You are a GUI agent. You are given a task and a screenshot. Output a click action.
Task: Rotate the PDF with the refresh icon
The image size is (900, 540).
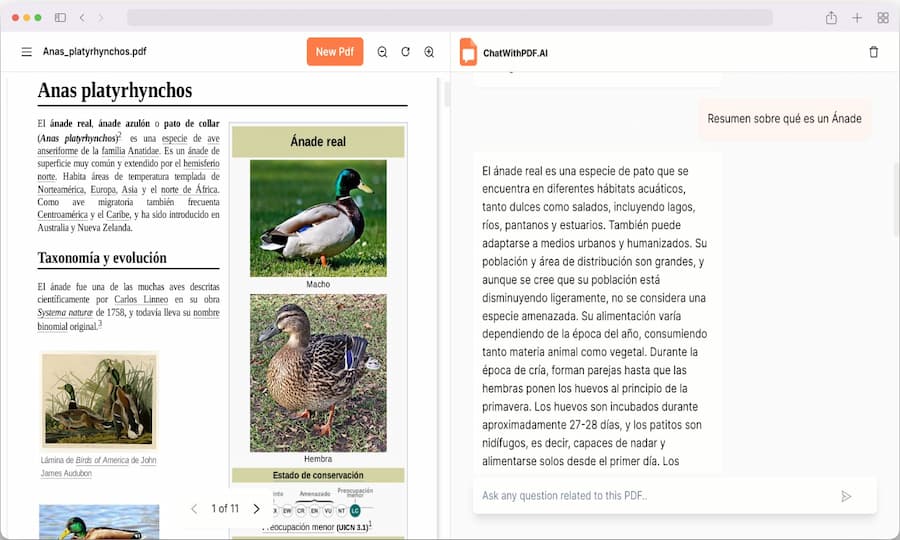pyautogui.click(x=405, y=52)
